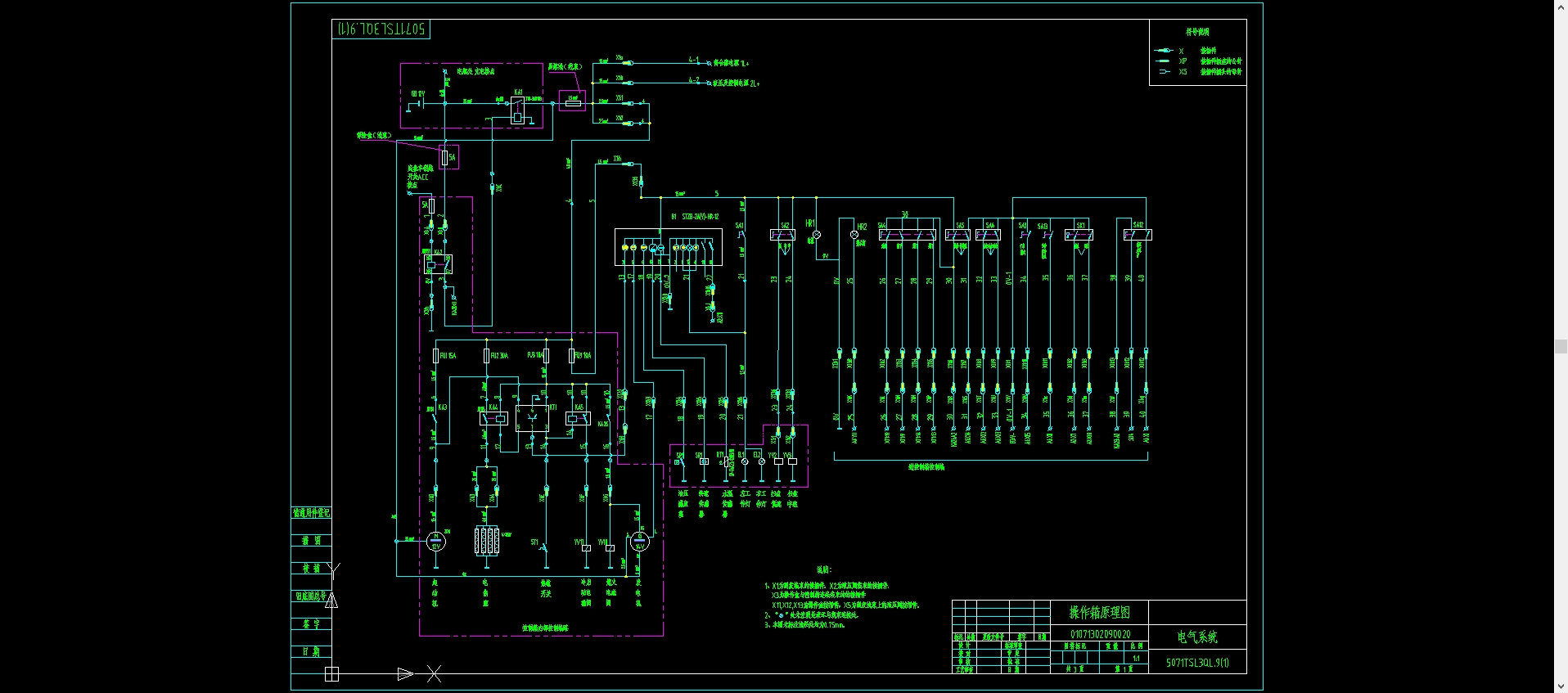Image resolution: width=1568 pixels, height=693 pixels.
Task: Select the KA5 relay label
Action: tap(579, 407)
